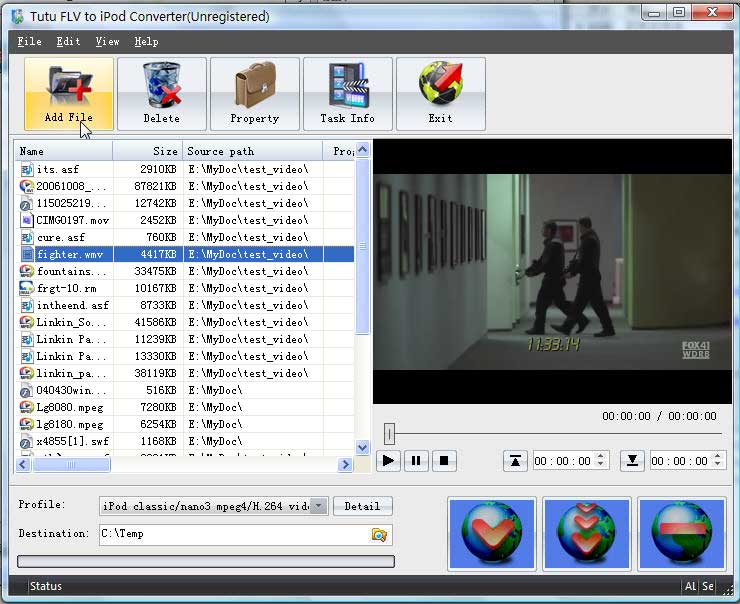Select its.asf in file list
Viewport: 740px width, 604px height.
point(185,169)
